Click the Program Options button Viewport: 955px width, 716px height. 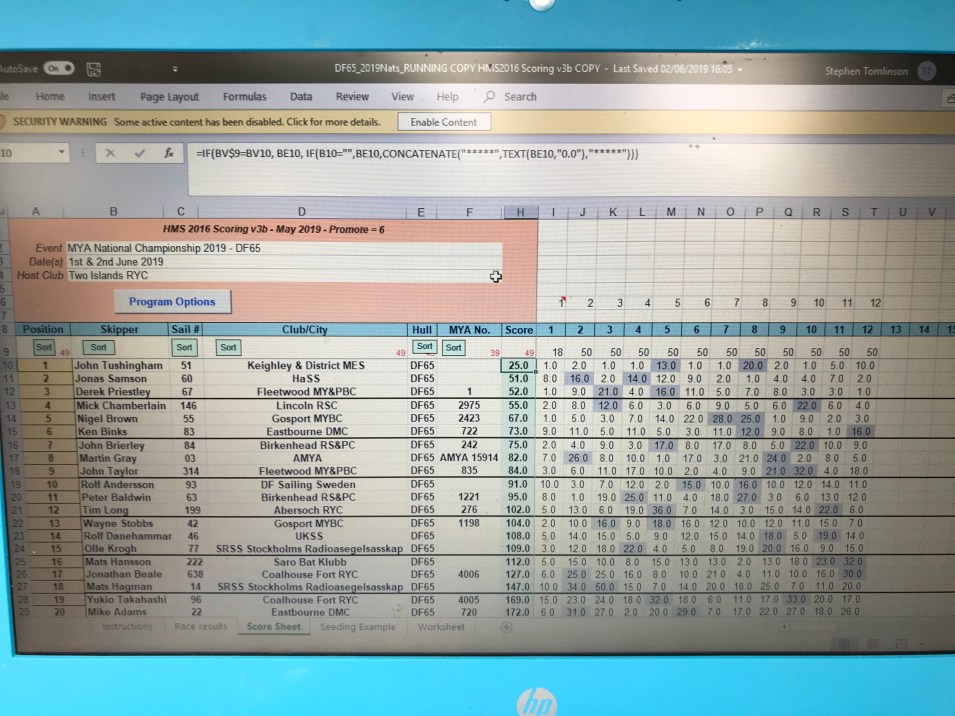172,302
